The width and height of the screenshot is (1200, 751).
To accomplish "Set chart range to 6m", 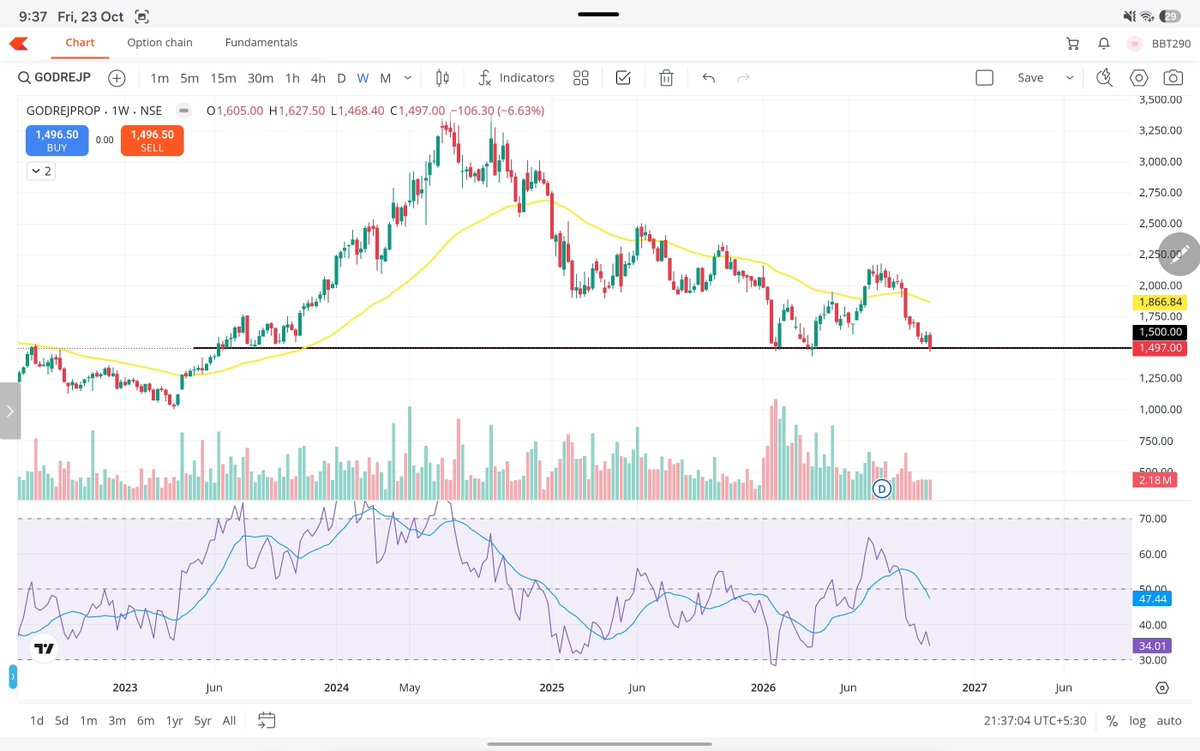I will 146,721.
